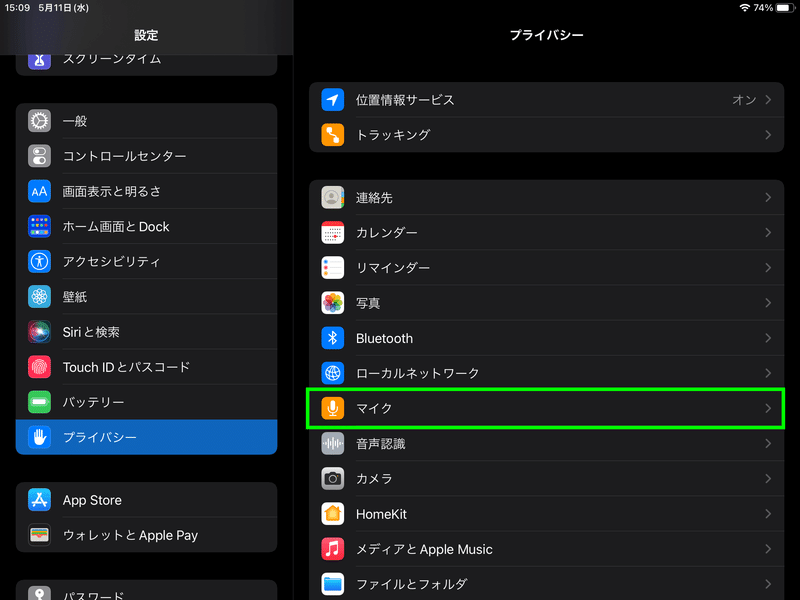
Task: Open HomeKit permissions
Action: (x=546, y=514)
